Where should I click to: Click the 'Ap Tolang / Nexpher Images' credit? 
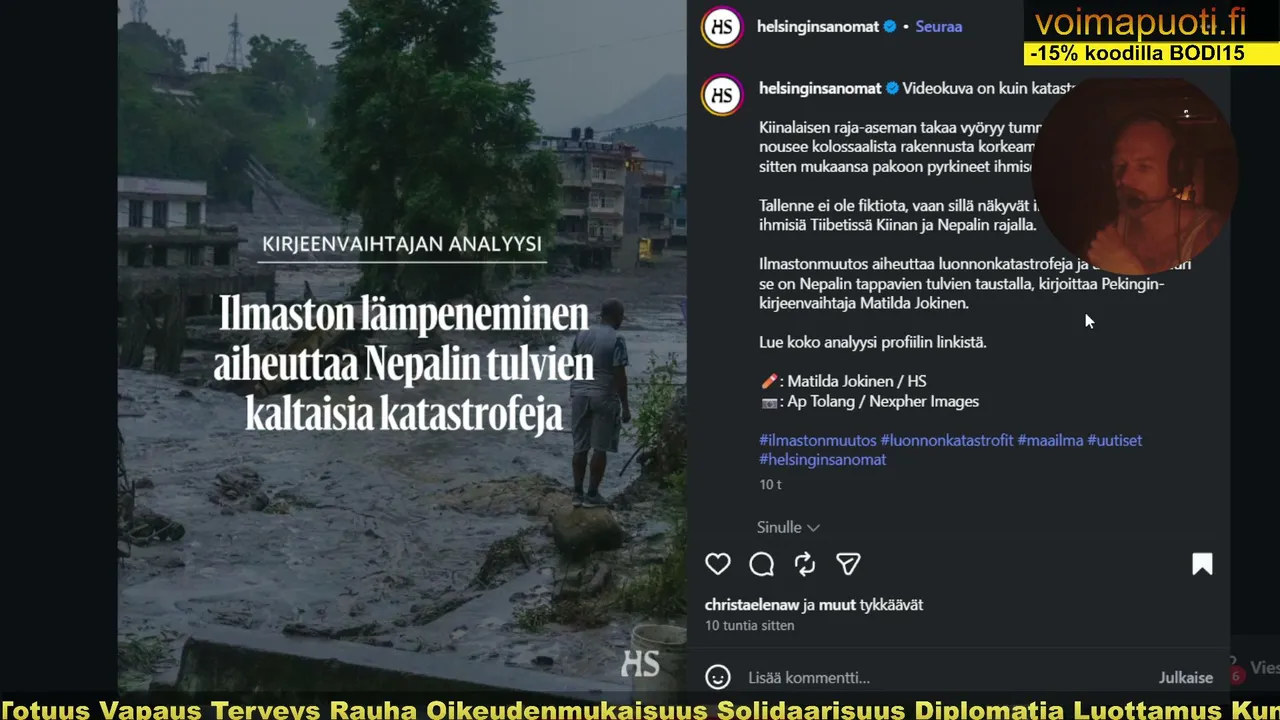click(x=883, y=401)
